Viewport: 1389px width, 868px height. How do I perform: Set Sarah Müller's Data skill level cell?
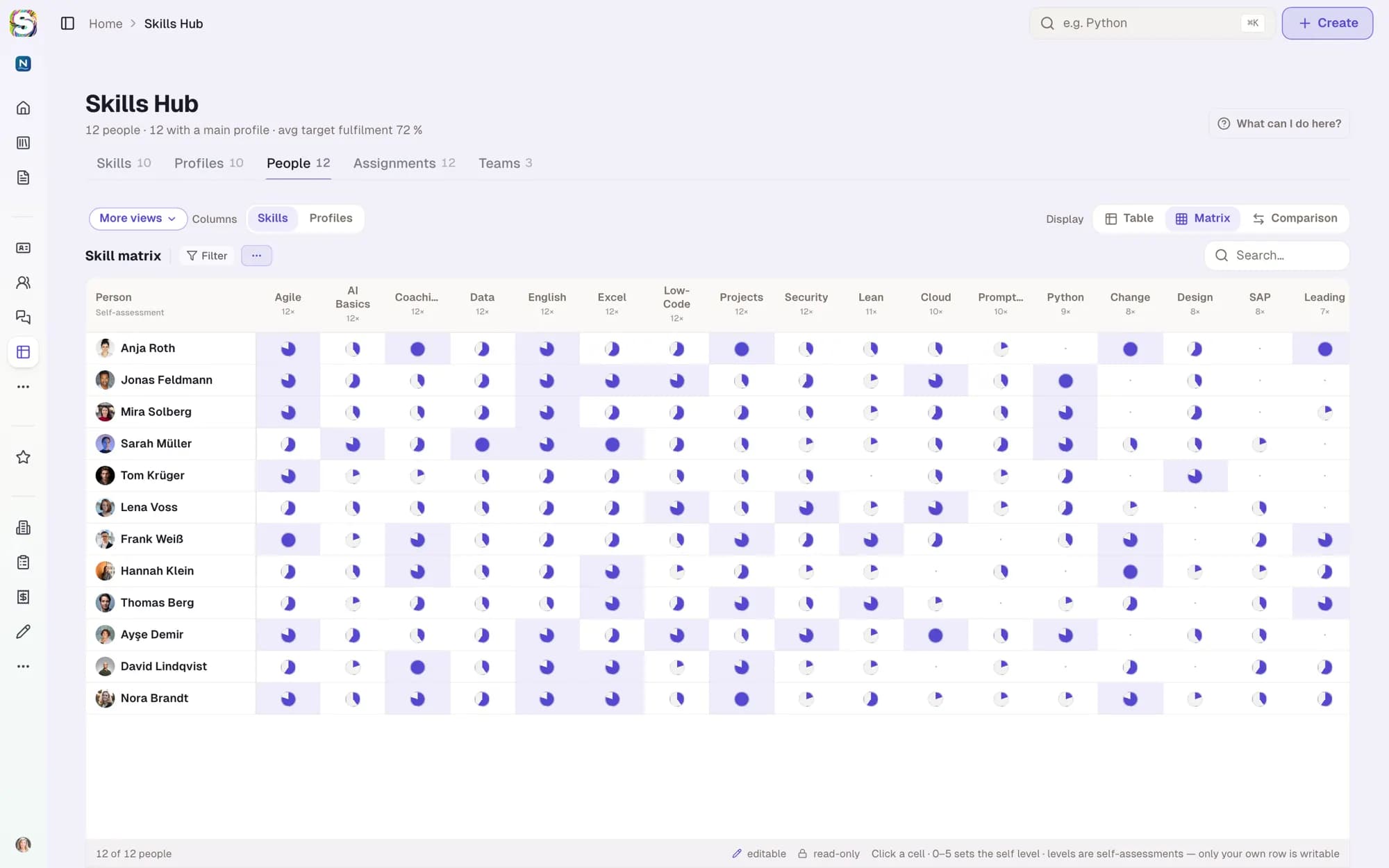point(482,444)
